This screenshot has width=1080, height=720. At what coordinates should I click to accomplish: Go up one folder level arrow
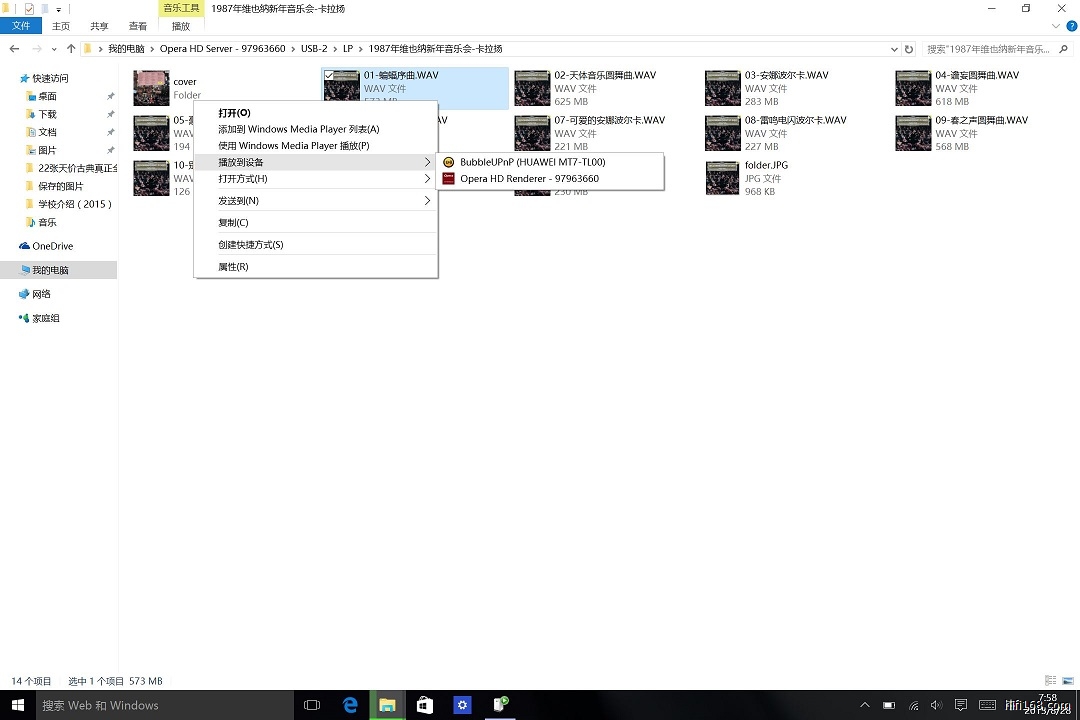click(x=71, y=49)
